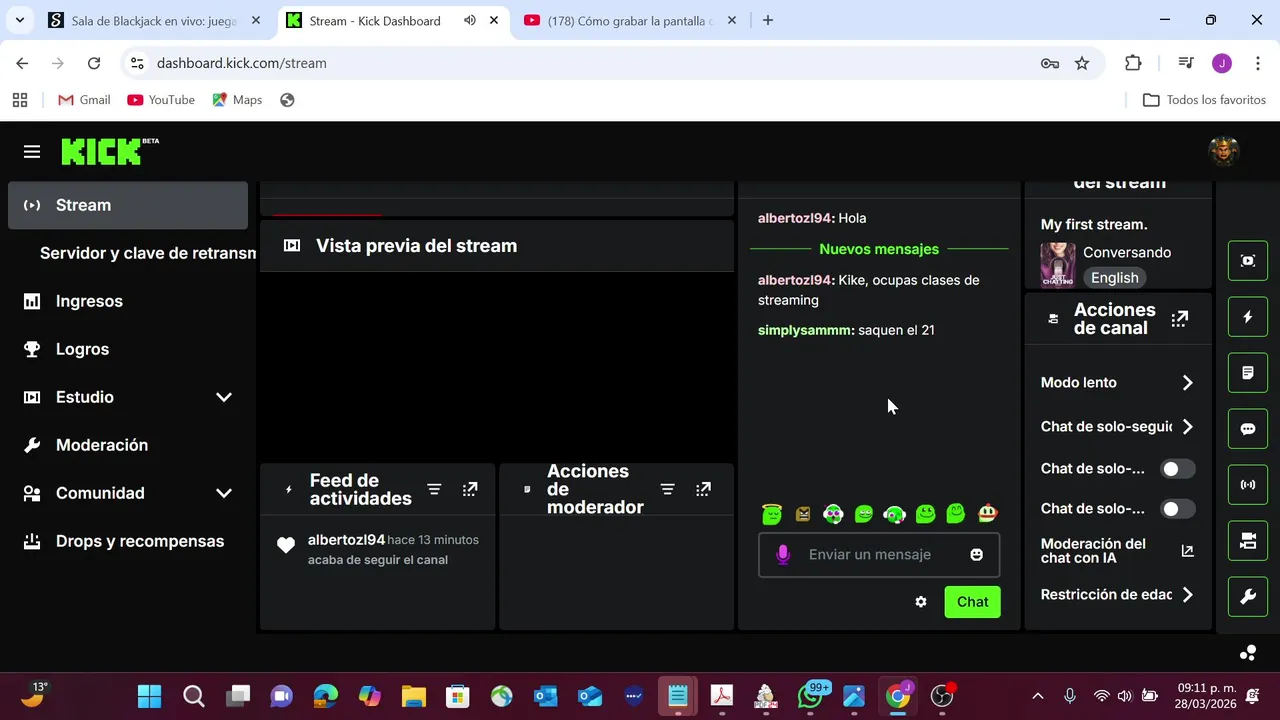
Task: Open the user avatar in the Kick header
Action: 1224,151
